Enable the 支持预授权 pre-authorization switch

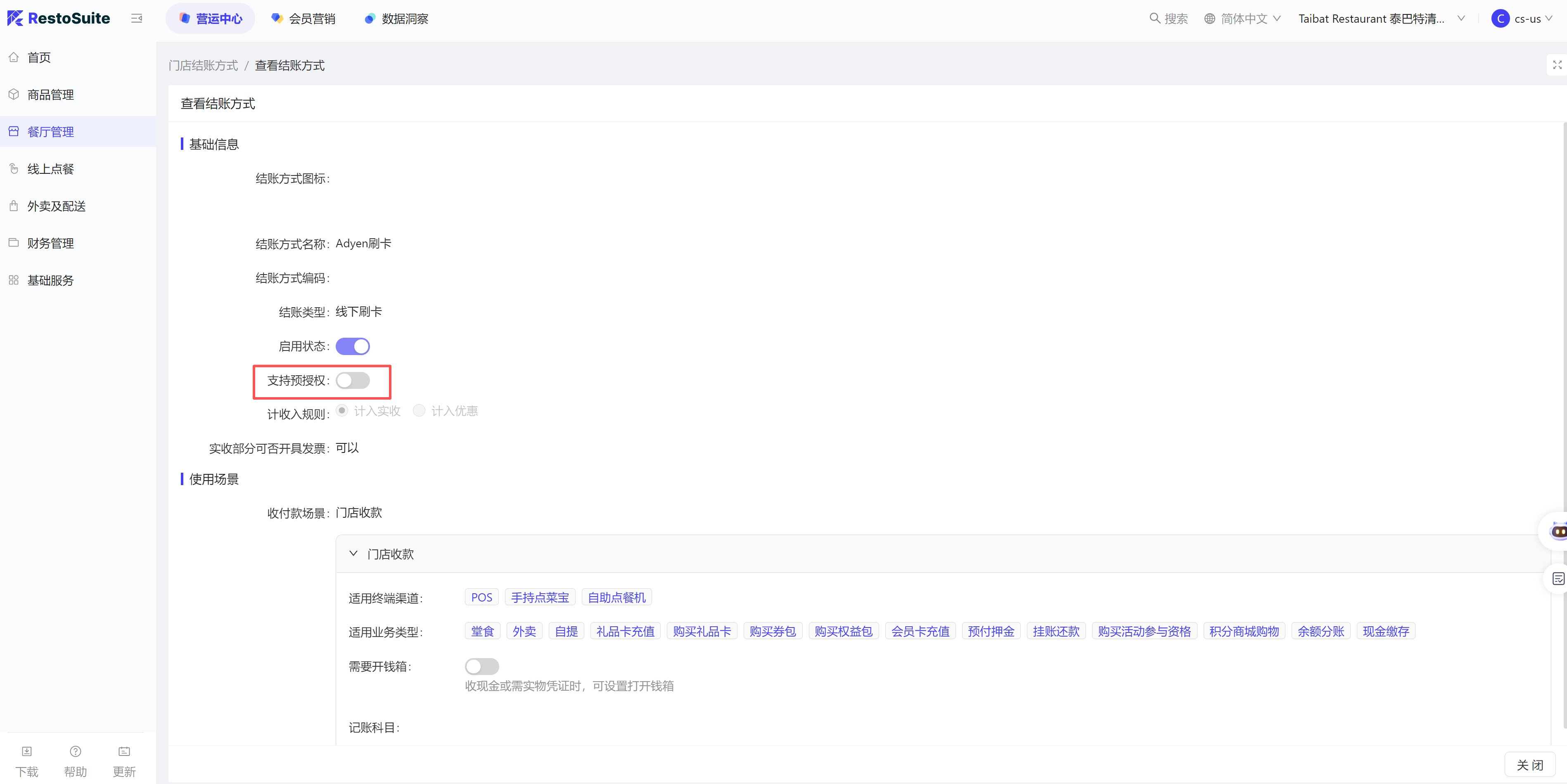[x=352, y=380]
